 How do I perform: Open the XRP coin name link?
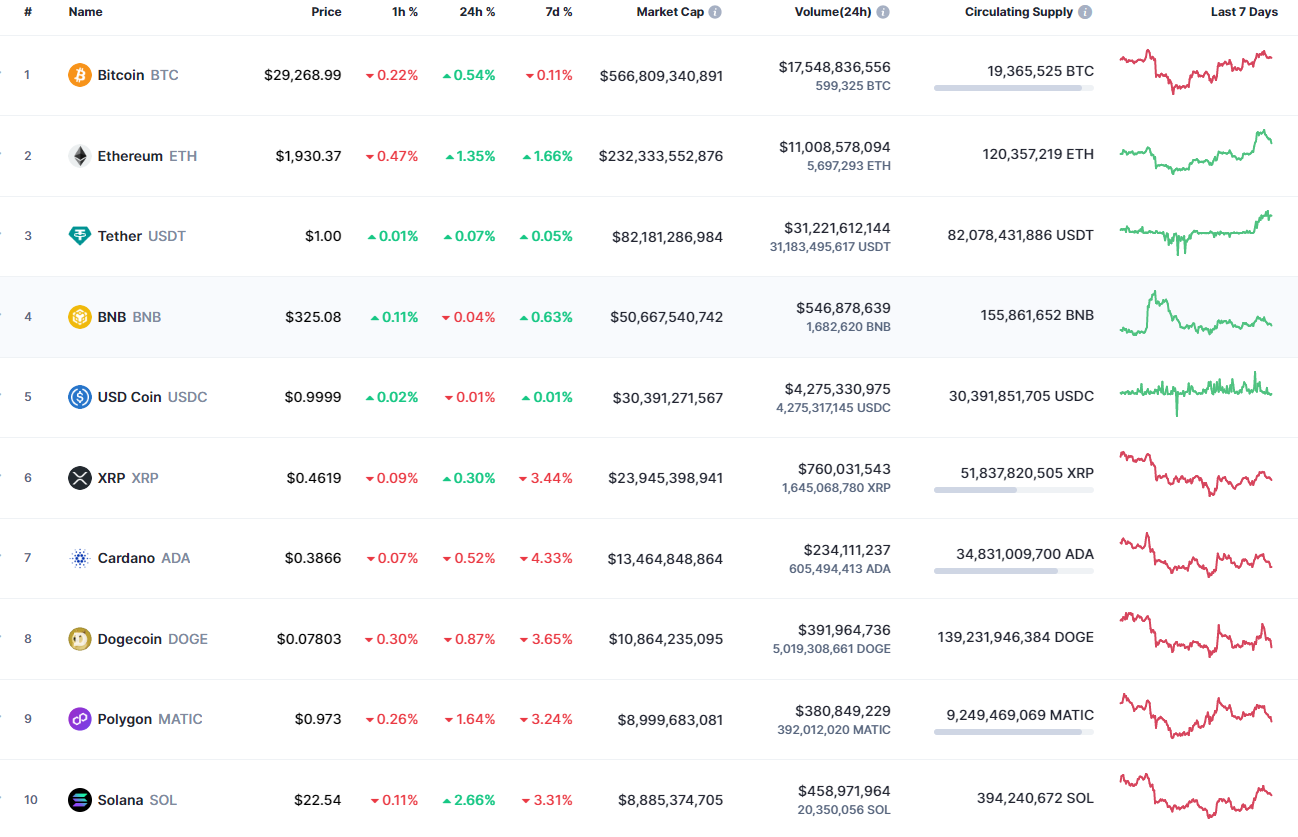(x=112, y=477)
